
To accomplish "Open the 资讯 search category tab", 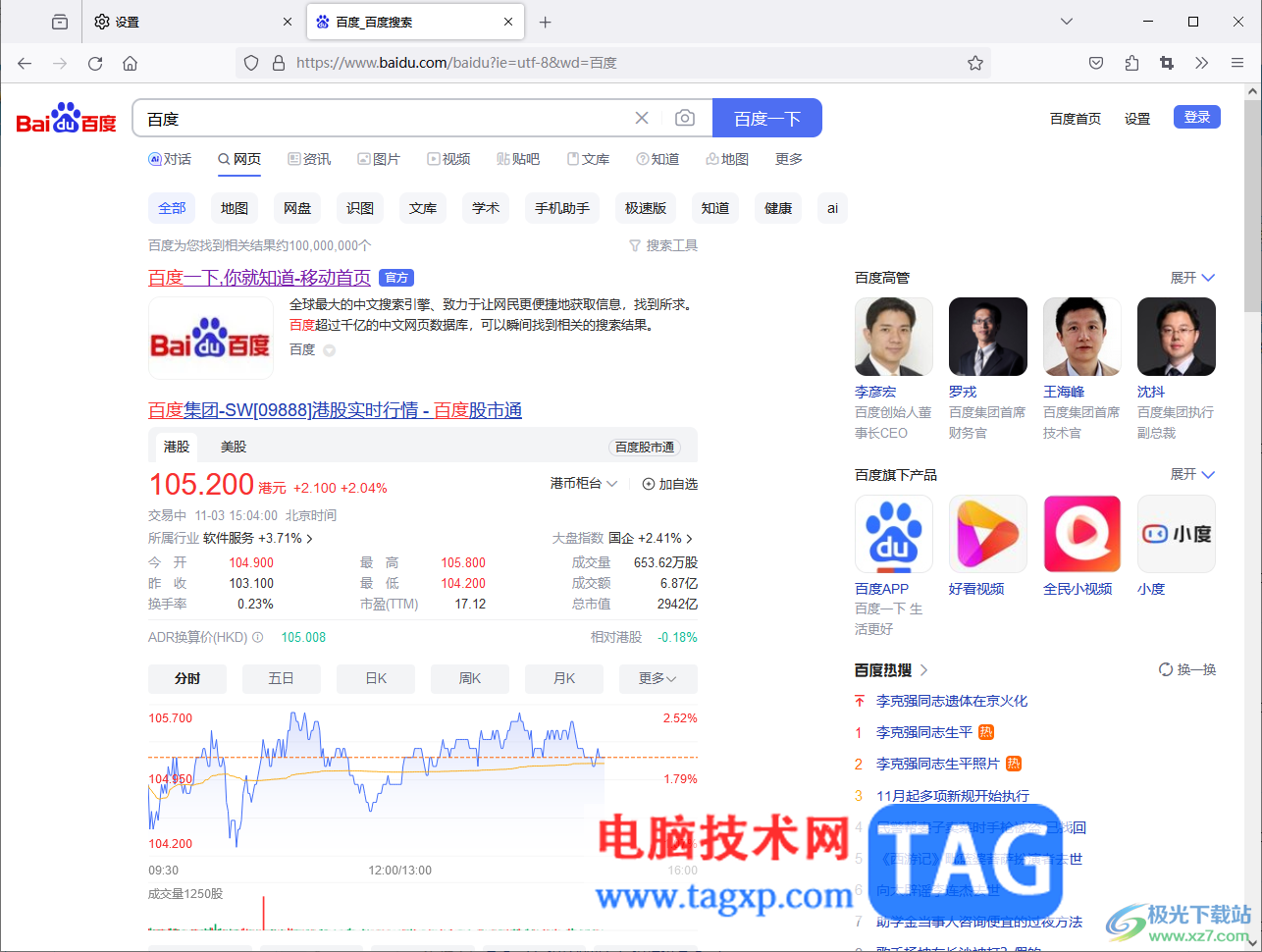I will pyautogui.click(x=309, y=159).
